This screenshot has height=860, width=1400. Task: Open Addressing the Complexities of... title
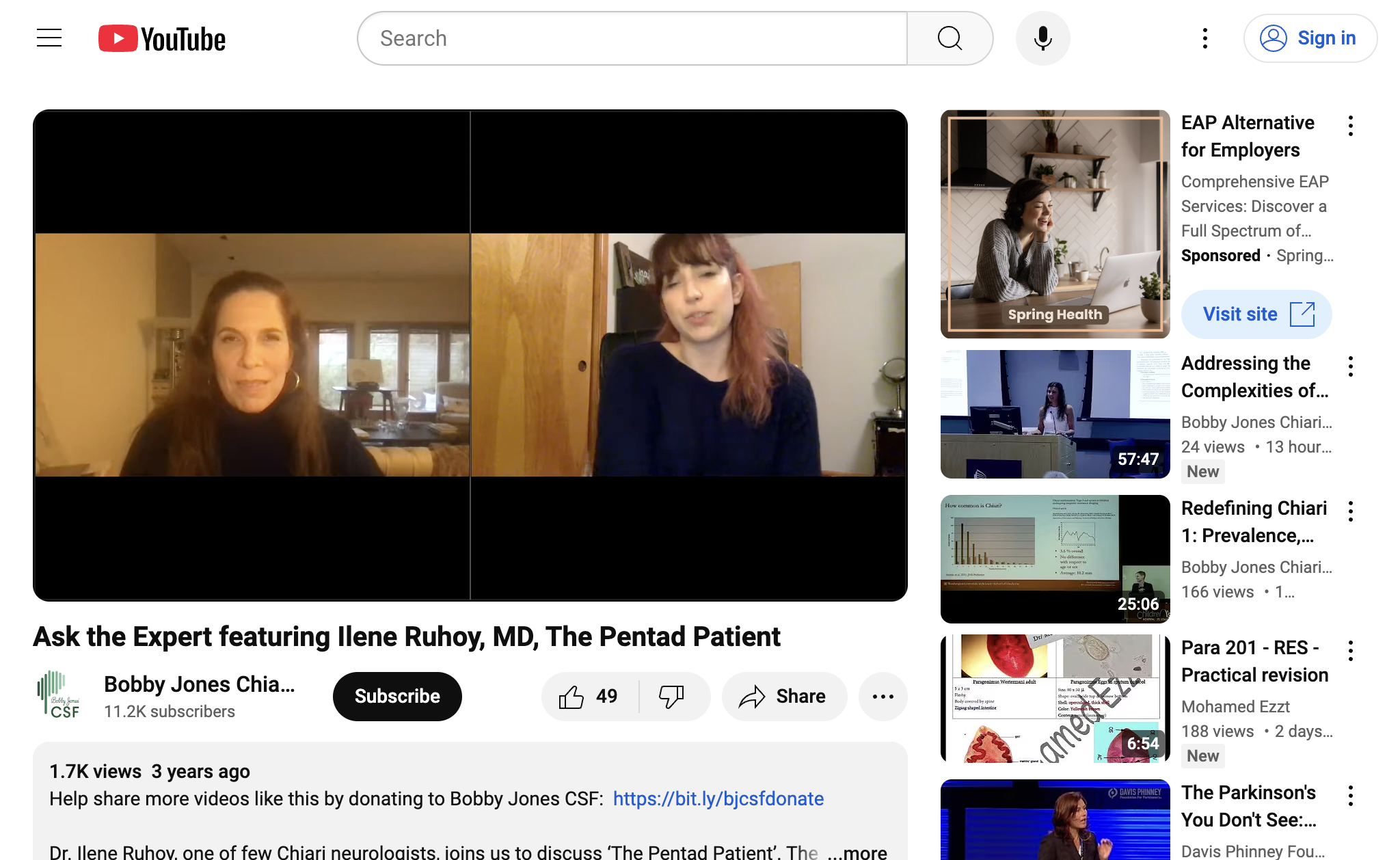(1255, 377)
